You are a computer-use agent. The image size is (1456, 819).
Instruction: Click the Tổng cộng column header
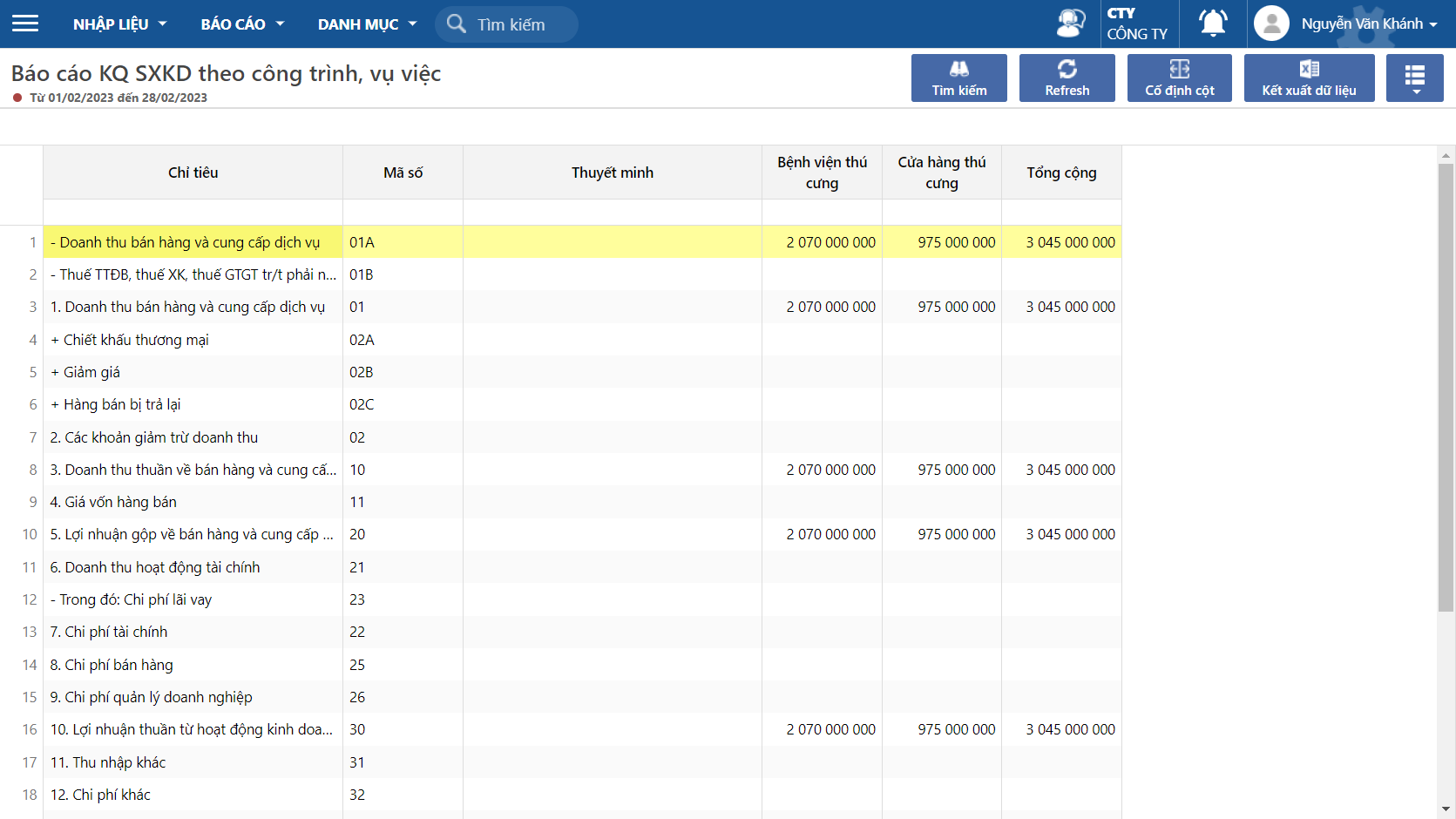point(1060,173)
